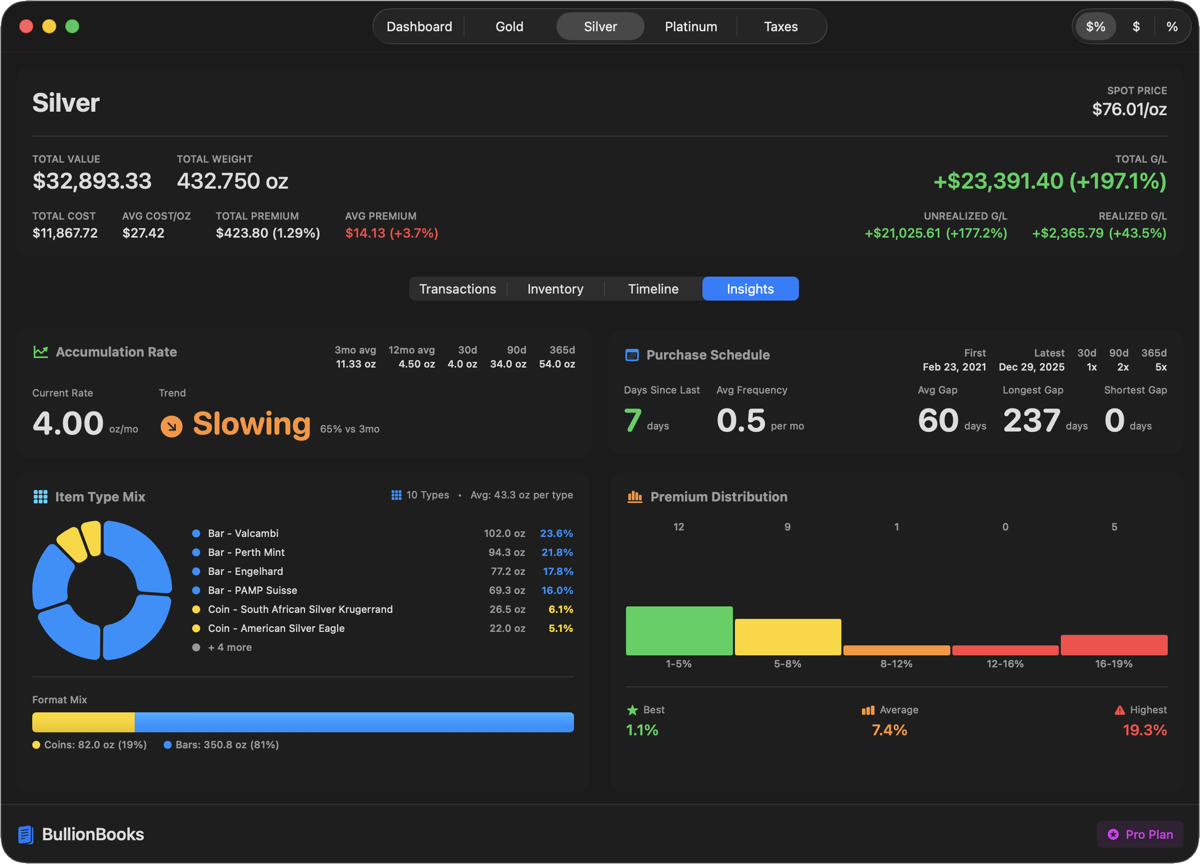Click unrealized G/L +$21,025.61 value

[x=936, y=233]
